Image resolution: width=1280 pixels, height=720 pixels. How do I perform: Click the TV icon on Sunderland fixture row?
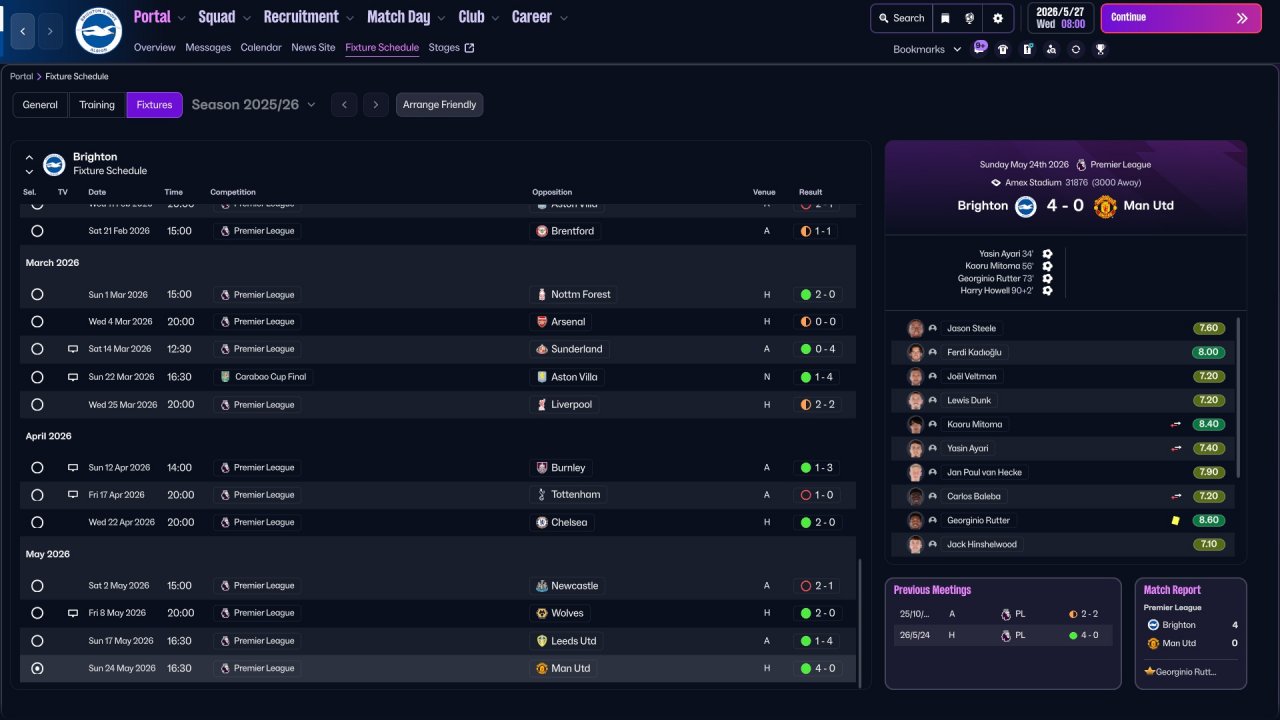point(73,349)
